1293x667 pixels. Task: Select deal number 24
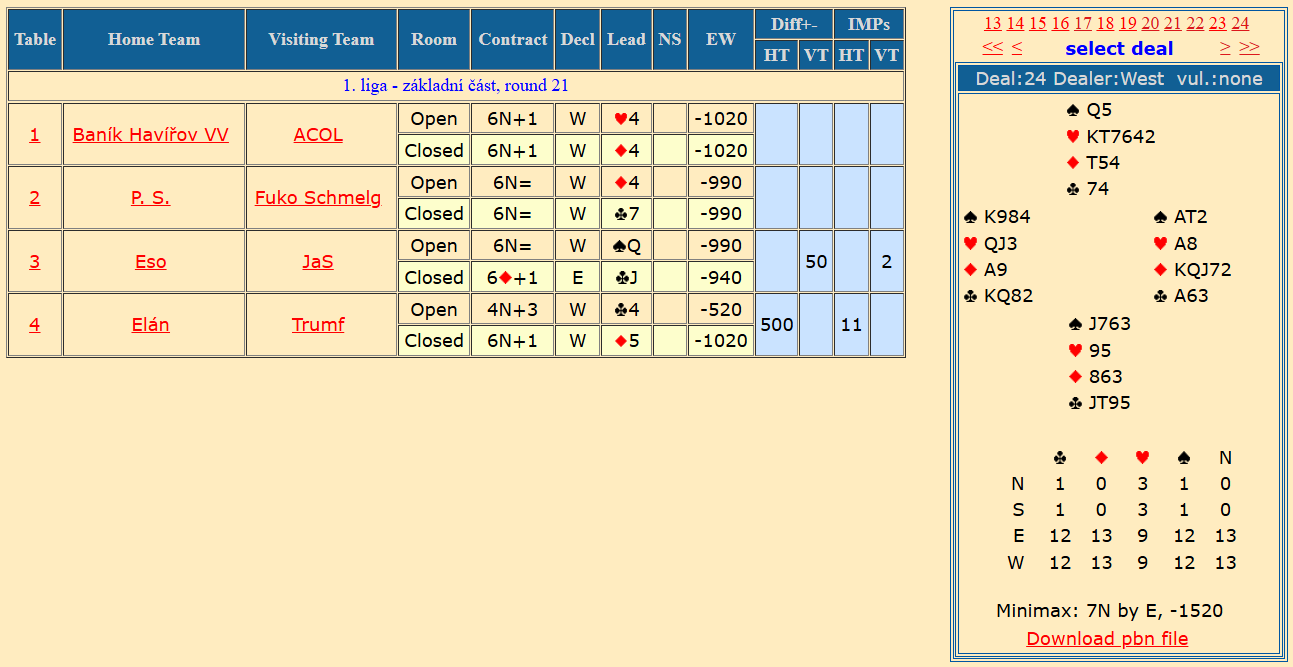(x=1240, y=23)
